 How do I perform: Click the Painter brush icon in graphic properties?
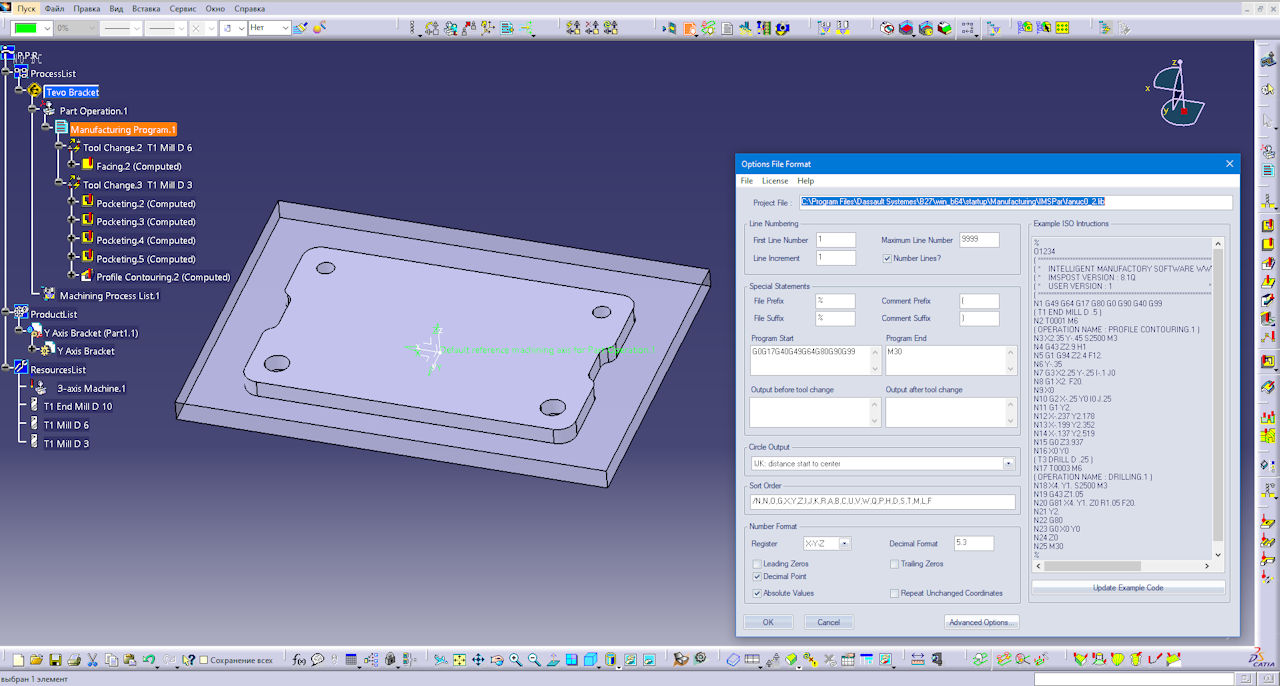[x=300, y=28]
